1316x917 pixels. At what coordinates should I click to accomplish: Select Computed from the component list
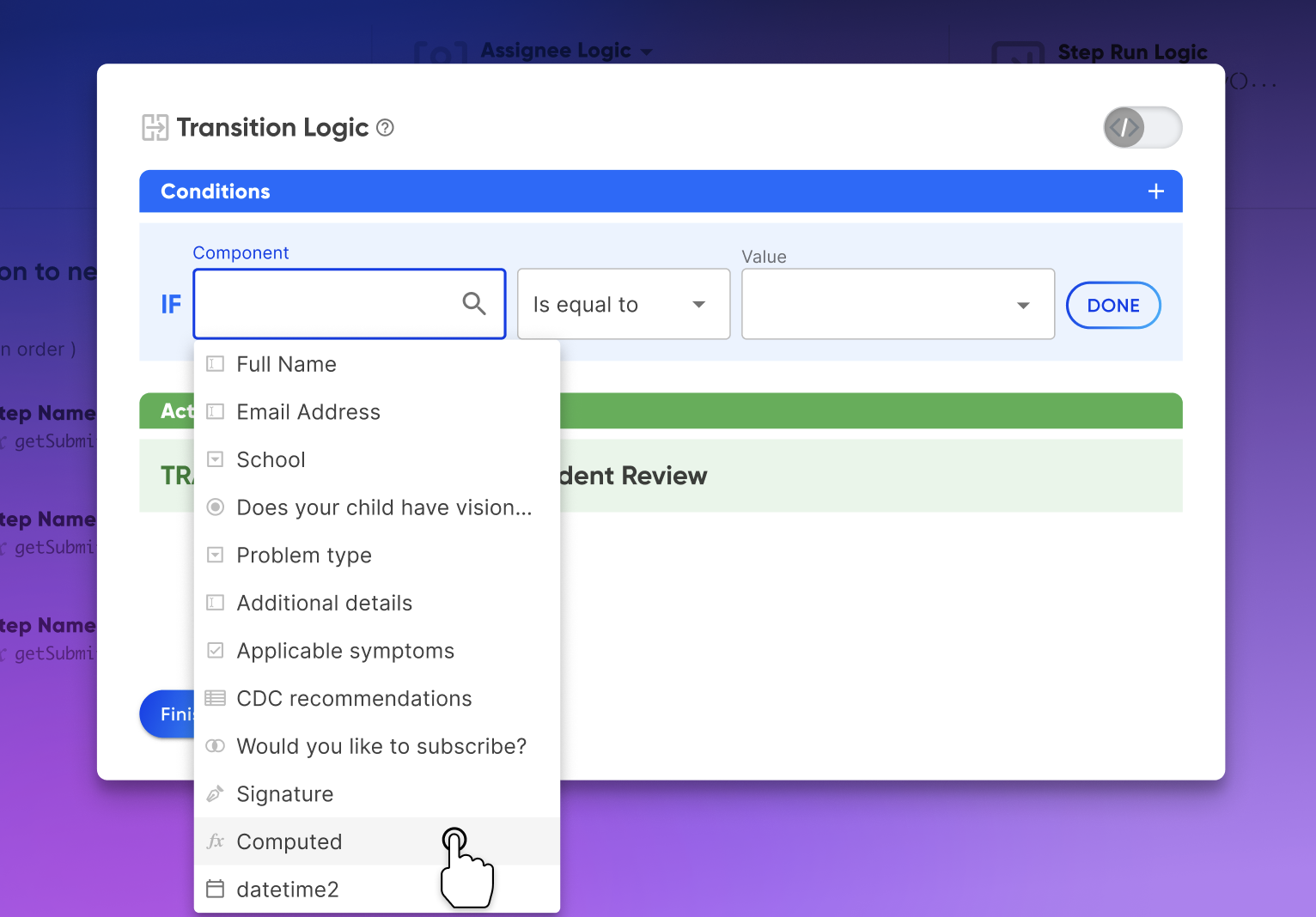(x=377, y=841)
